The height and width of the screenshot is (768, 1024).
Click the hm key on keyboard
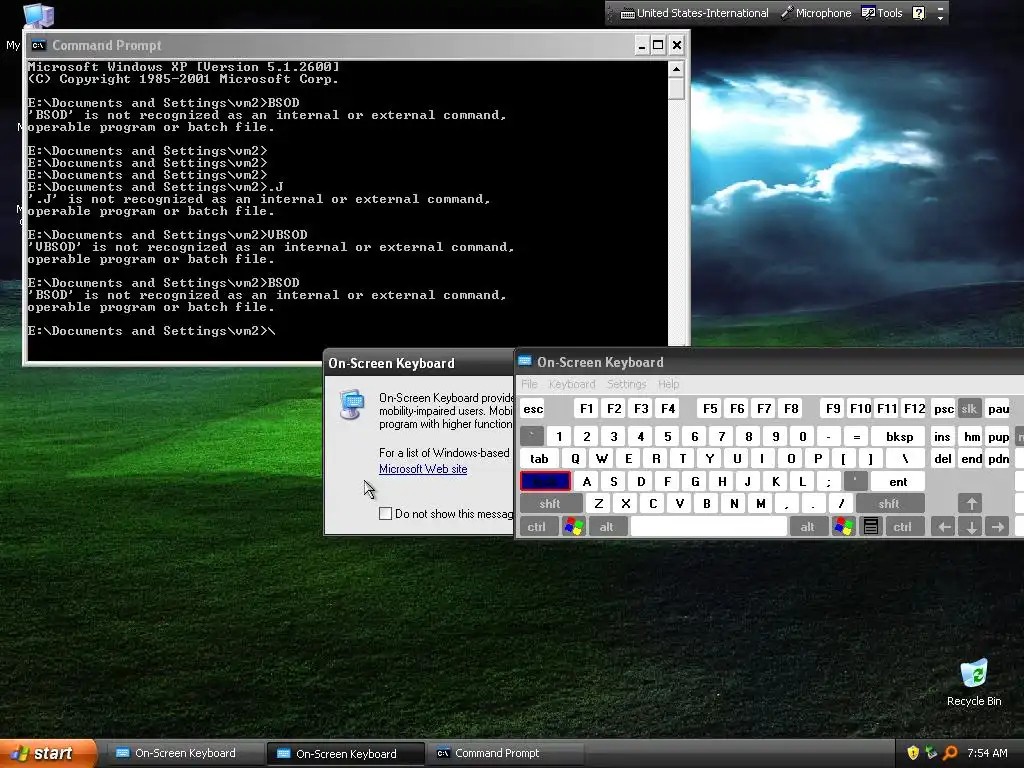coord(972,436)
